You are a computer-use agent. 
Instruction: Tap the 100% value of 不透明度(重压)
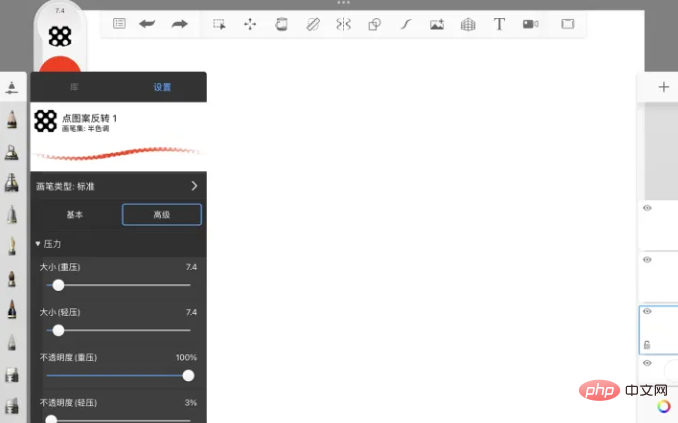click(x=186, y=357)
